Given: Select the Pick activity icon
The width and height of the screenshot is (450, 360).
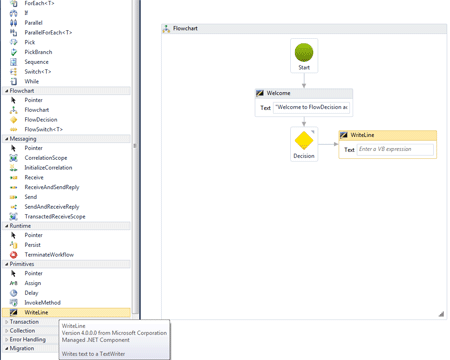Looking at the screenshot, I should click(x=13, y=42).
